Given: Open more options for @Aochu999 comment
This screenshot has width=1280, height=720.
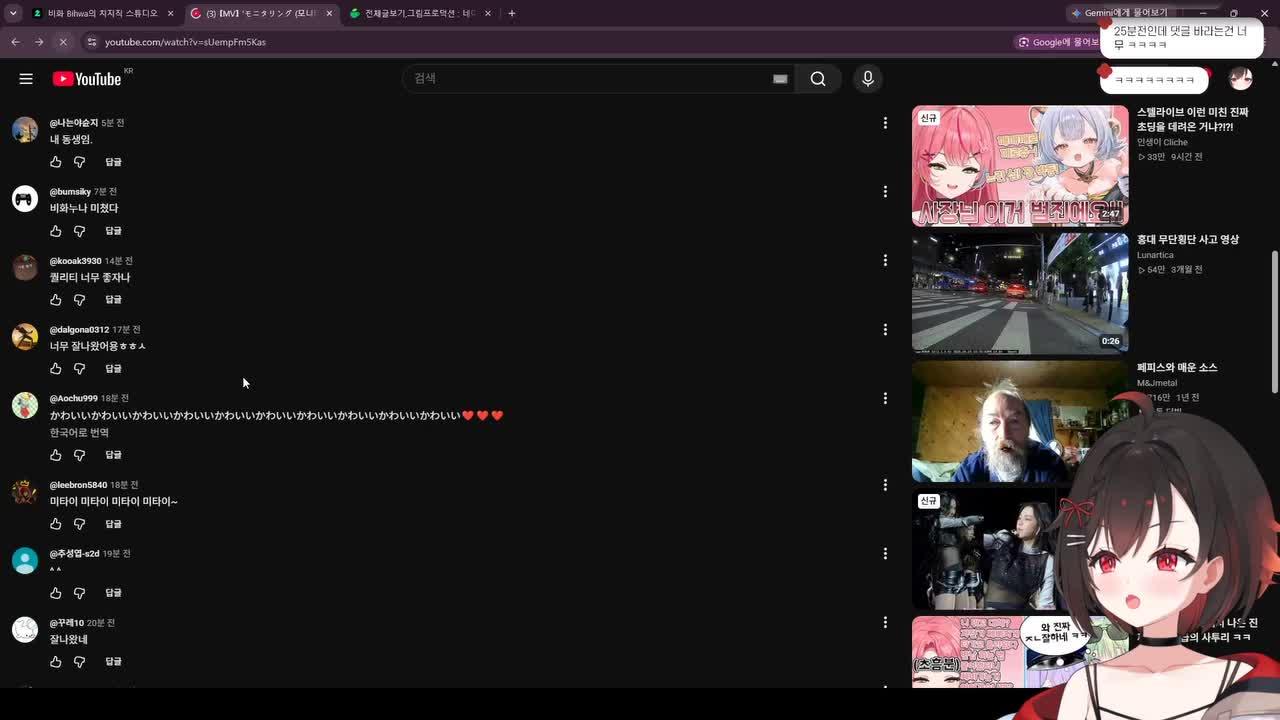Looking at the screenshot, I should click(x=885, y=399).
